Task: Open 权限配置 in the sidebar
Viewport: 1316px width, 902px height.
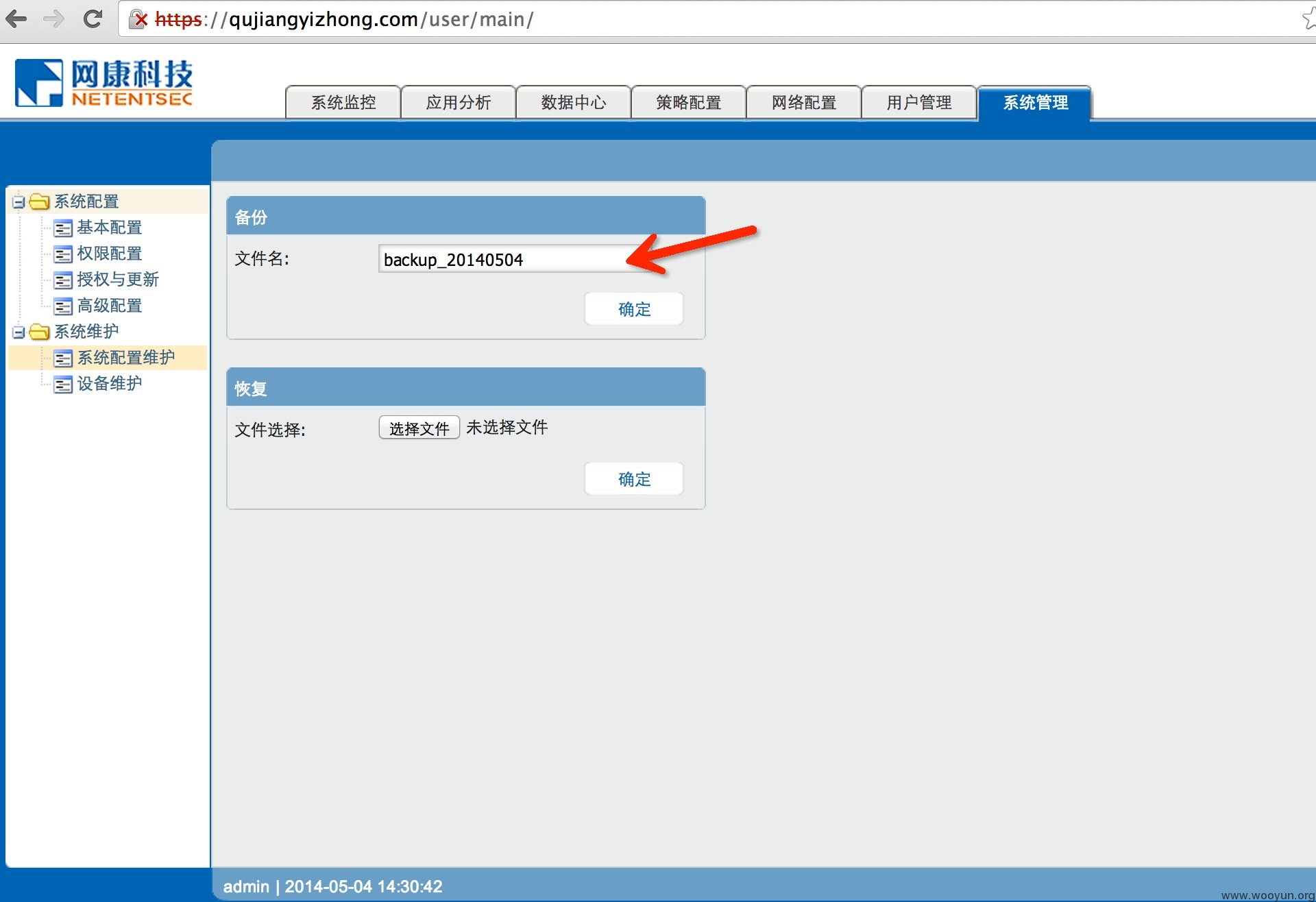Action: [110, 254]
